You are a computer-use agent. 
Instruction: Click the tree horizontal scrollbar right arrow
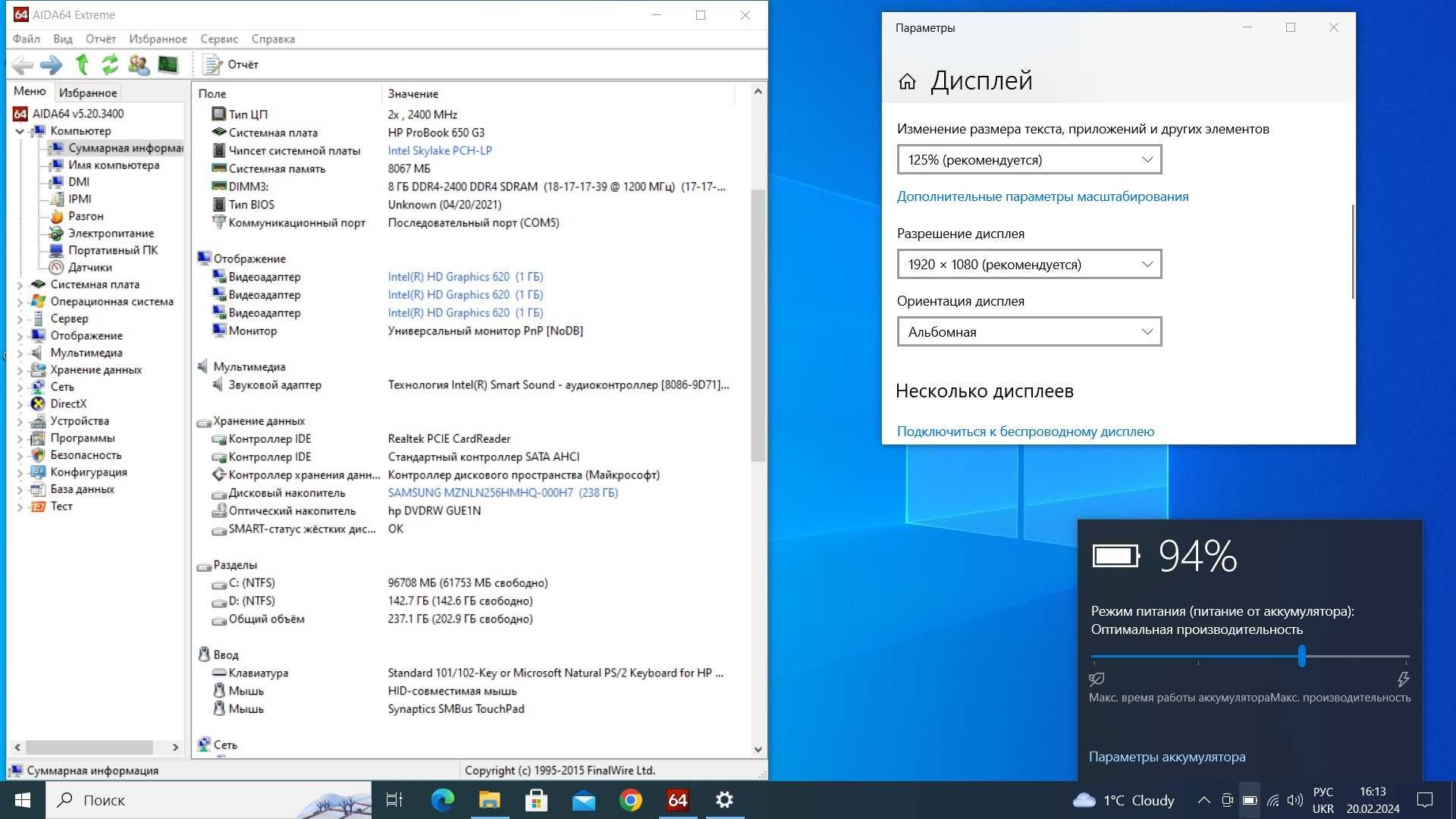[x=175, y=748]
